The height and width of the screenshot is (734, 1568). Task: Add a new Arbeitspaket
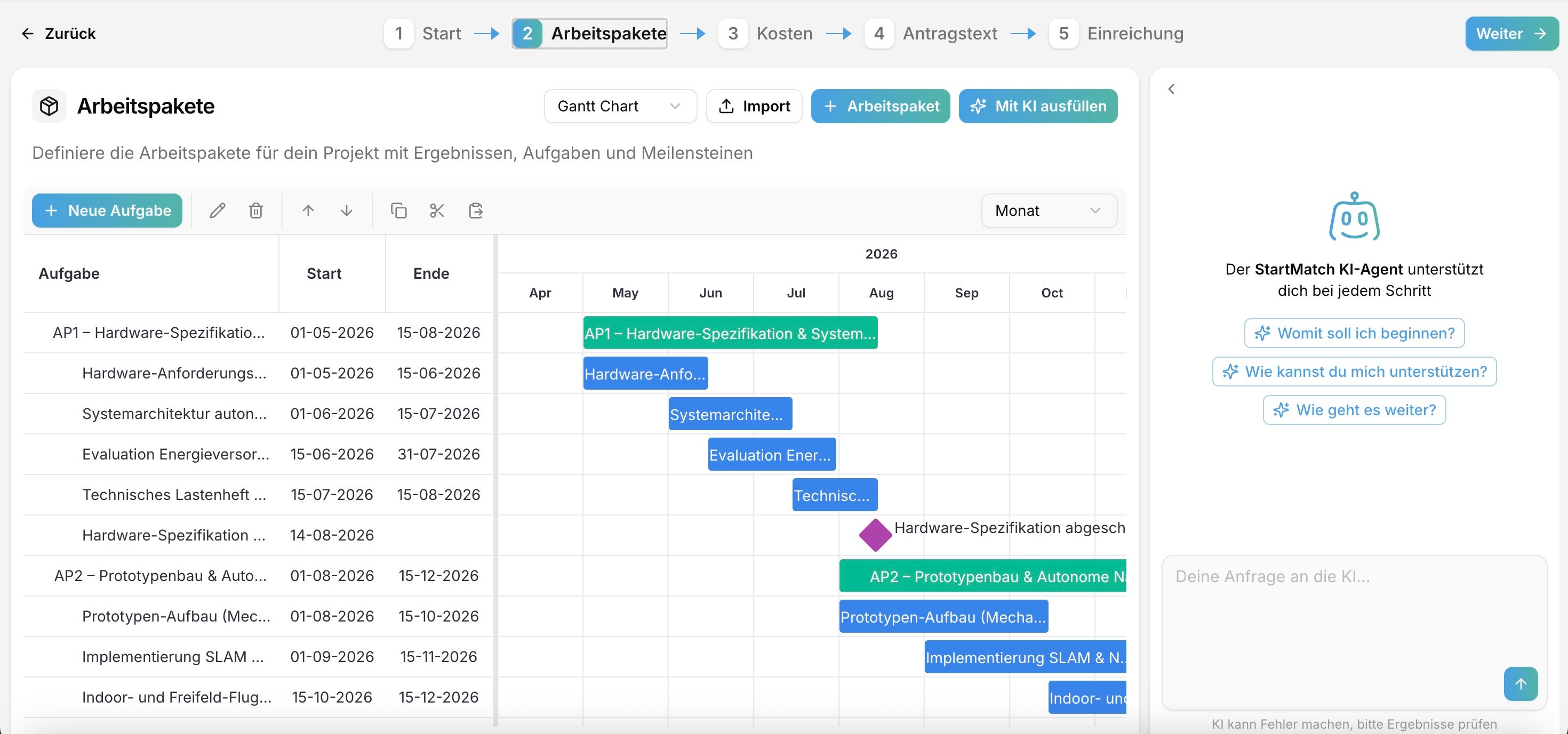pos(880,106)
